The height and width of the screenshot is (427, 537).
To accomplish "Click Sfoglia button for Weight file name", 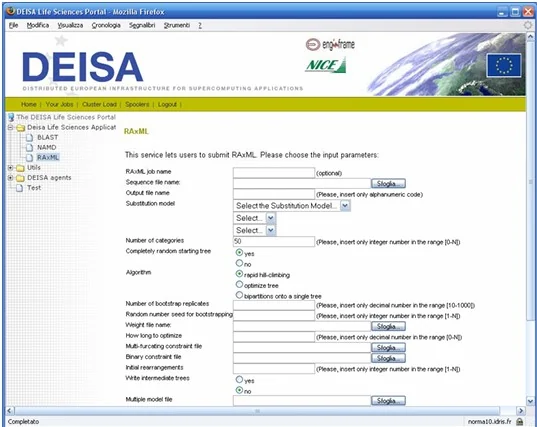I will 388,326.
